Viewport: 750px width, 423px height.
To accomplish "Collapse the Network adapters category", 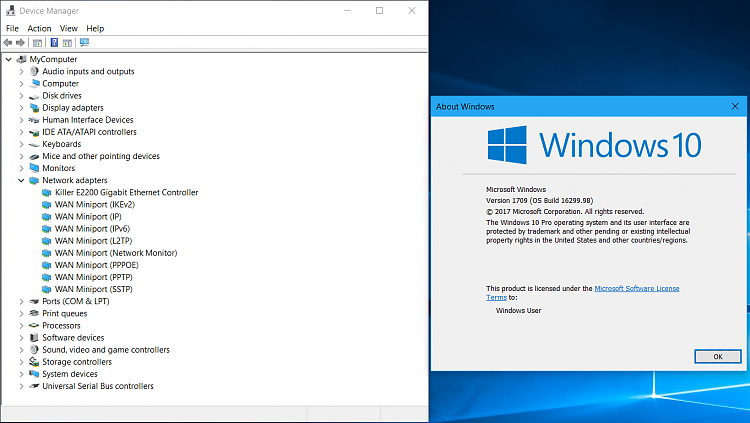I will click(21, 180).
